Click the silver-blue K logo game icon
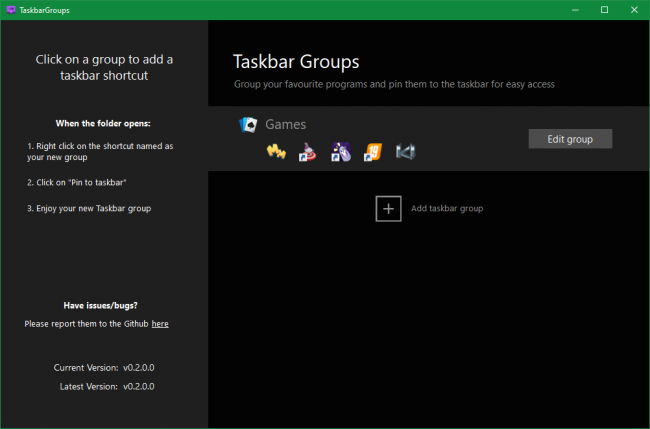The width and height of the screenshot is (650, 429). tap(405, 152)
